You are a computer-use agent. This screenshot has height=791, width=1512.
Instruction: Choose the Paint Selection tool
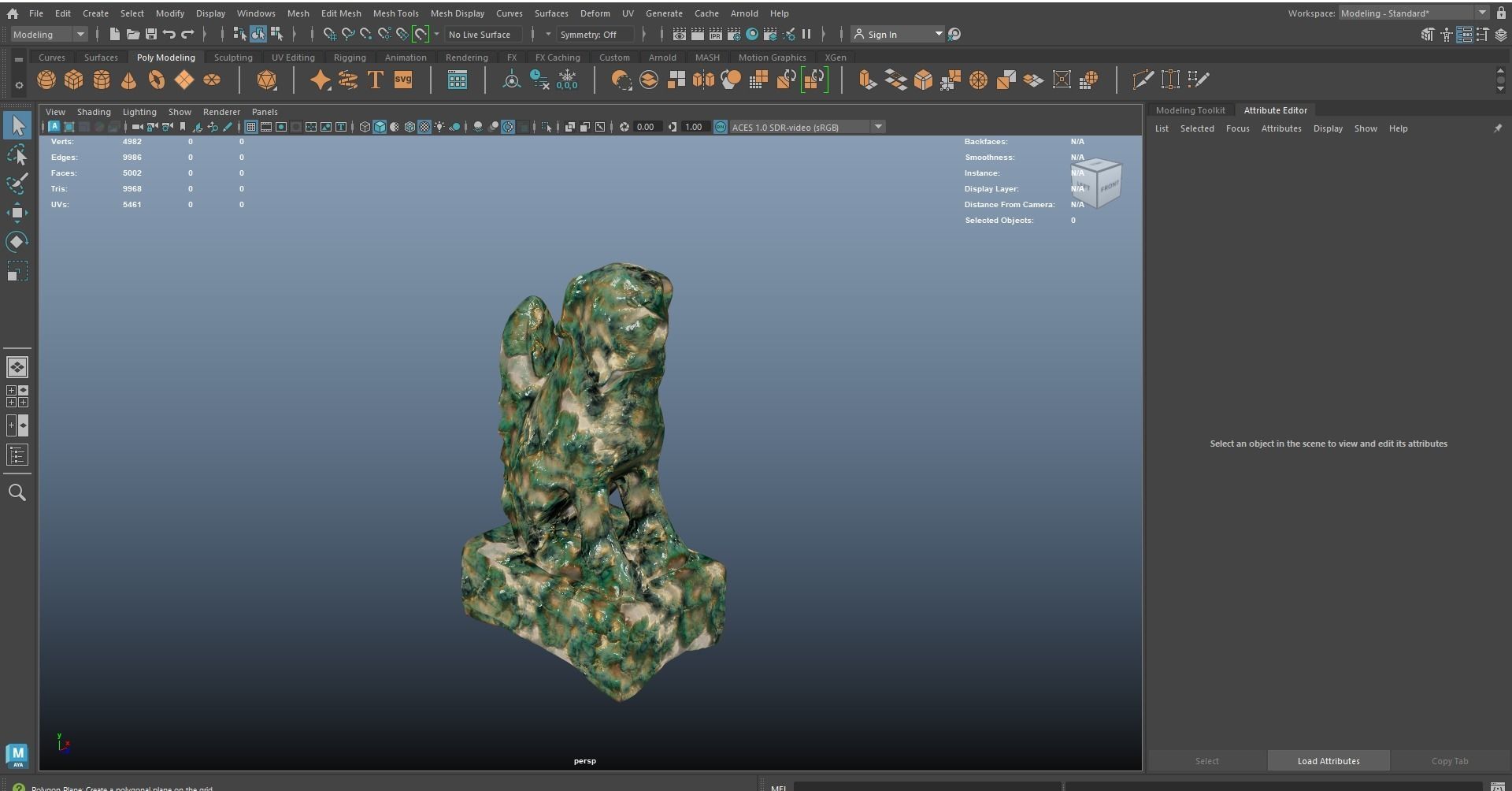[17, 184]
